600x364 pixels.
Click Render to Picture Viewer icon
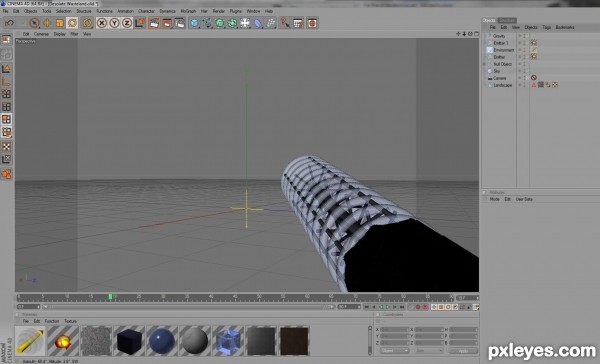(167, 23)
